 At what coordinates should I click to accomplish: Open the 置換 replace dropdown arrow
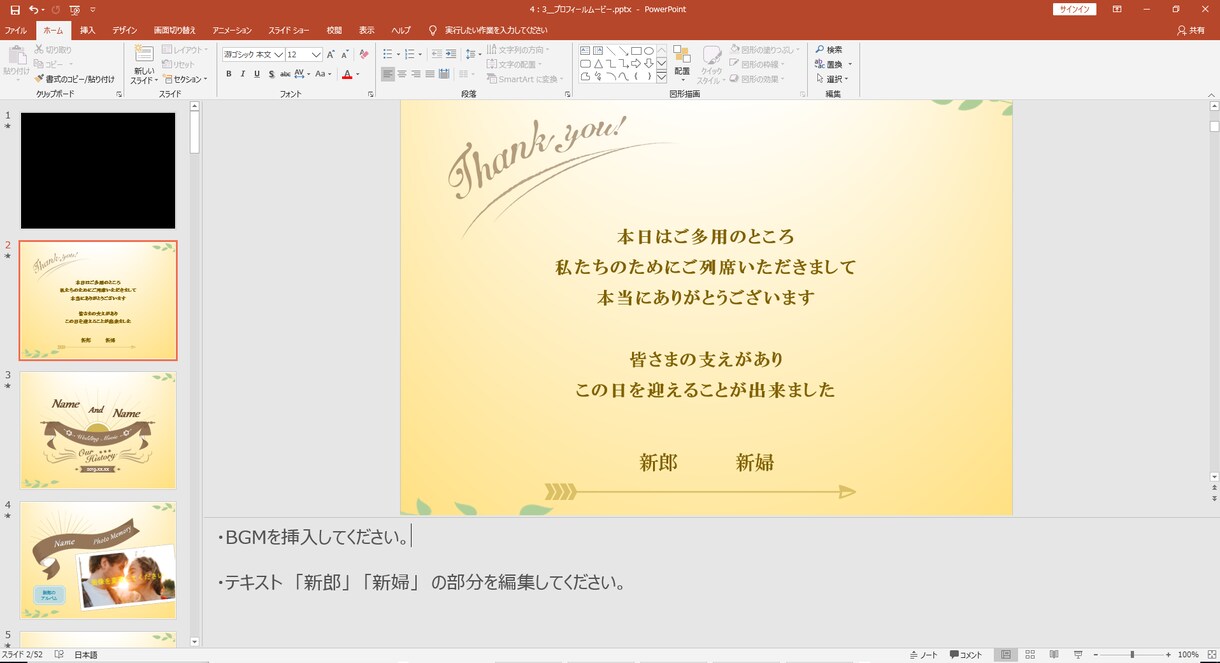pos(850,64)
